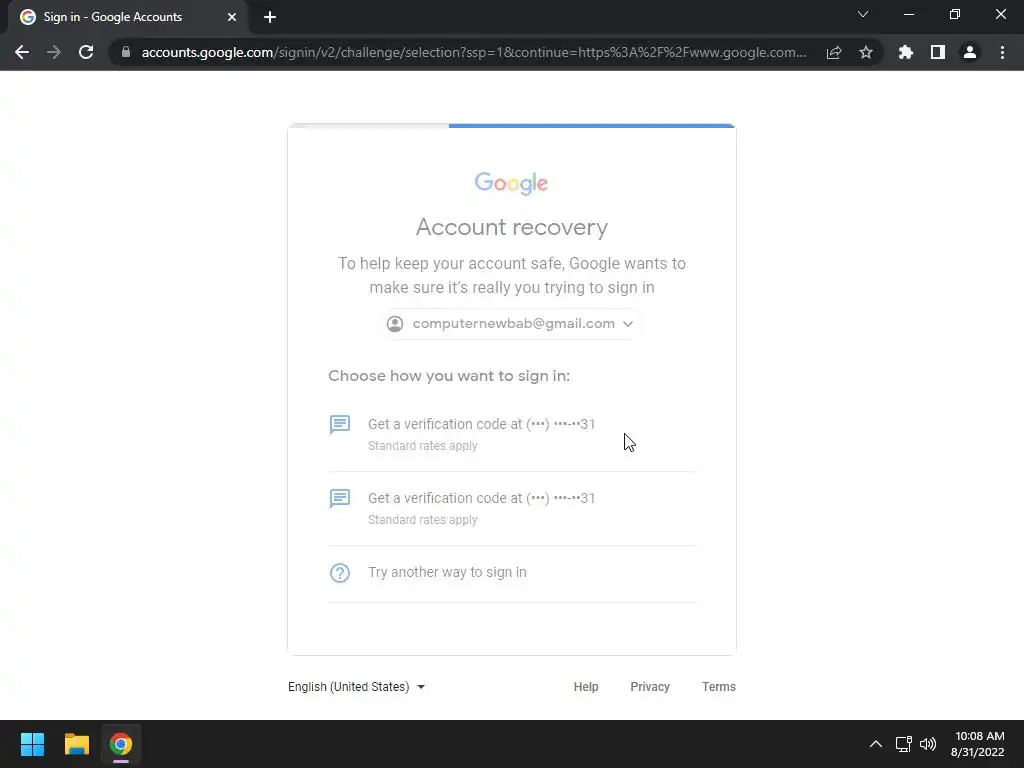Open the tab search chevron

point(863,14)
